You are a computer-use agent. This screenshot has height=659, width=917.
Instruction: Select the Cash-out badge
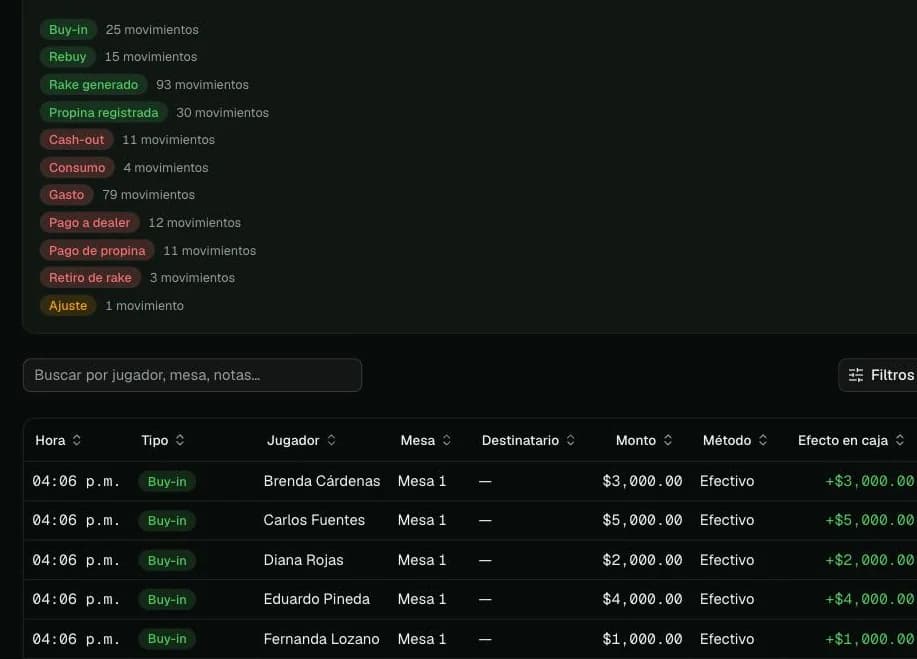76,140
